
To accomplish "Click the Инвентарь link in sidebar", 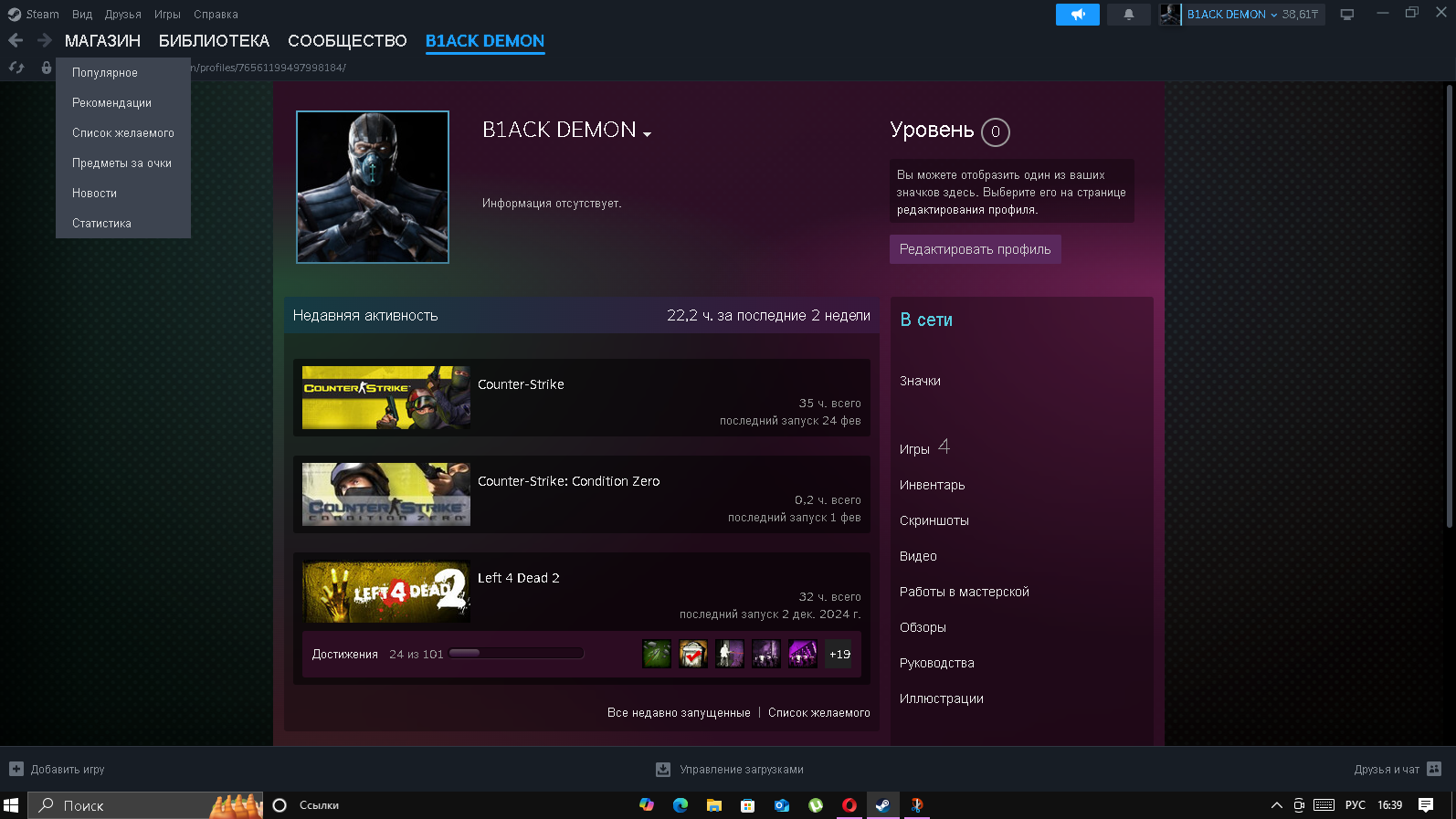I will click(932, 485).
